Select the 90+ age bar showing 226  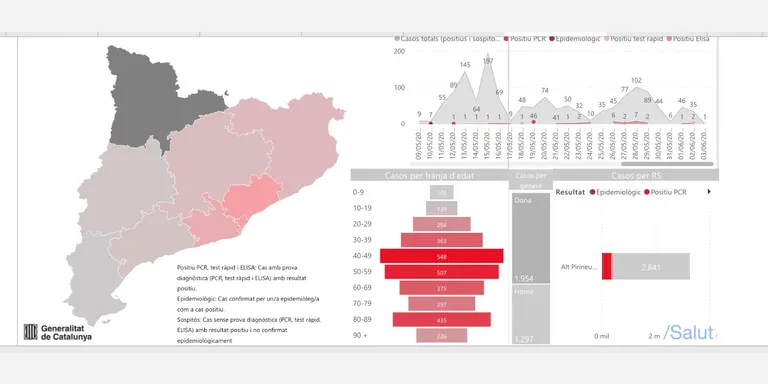tap(442, 336)
